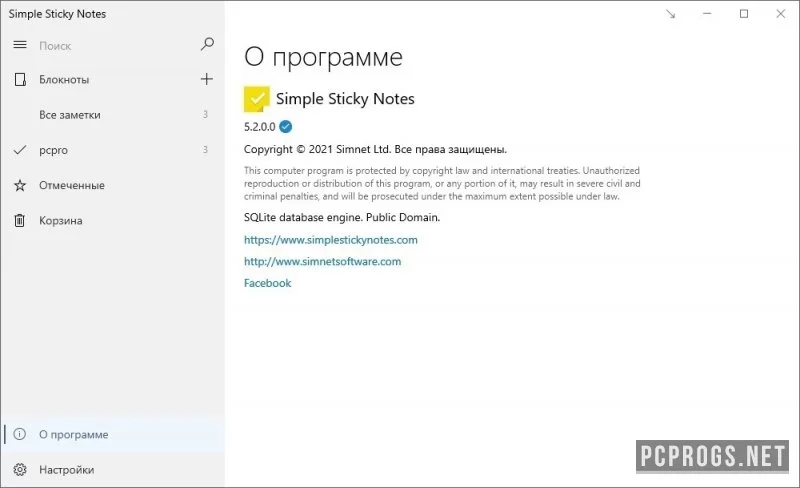Click the О программе page heading
The width and height of the screenshot is (800, 488).
click(323, 57)
